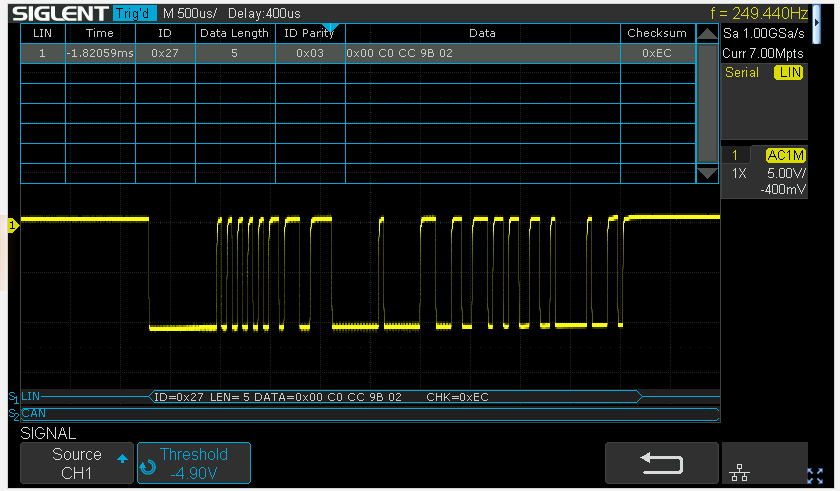
Task: Click the Checksum column header
Action: 657,33
